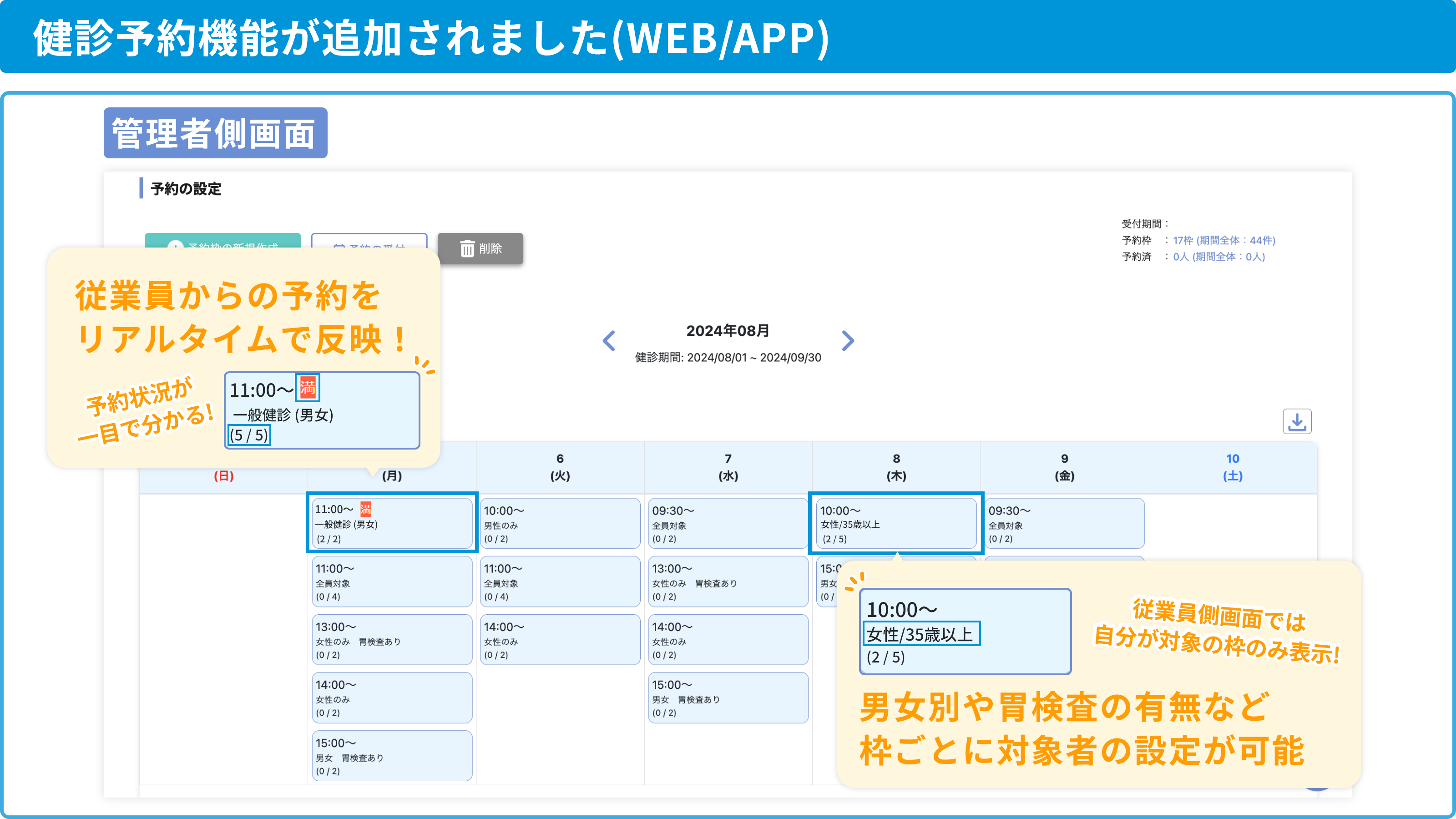Click the download icon above the calendar

(1297, 422)
